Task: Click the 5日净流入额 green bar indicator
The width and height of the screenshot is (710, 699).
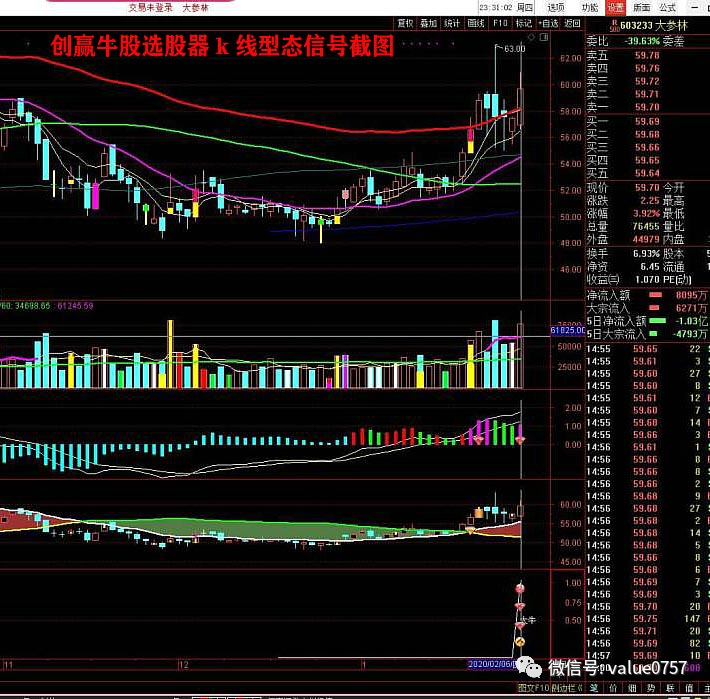Action: (657, 321)
